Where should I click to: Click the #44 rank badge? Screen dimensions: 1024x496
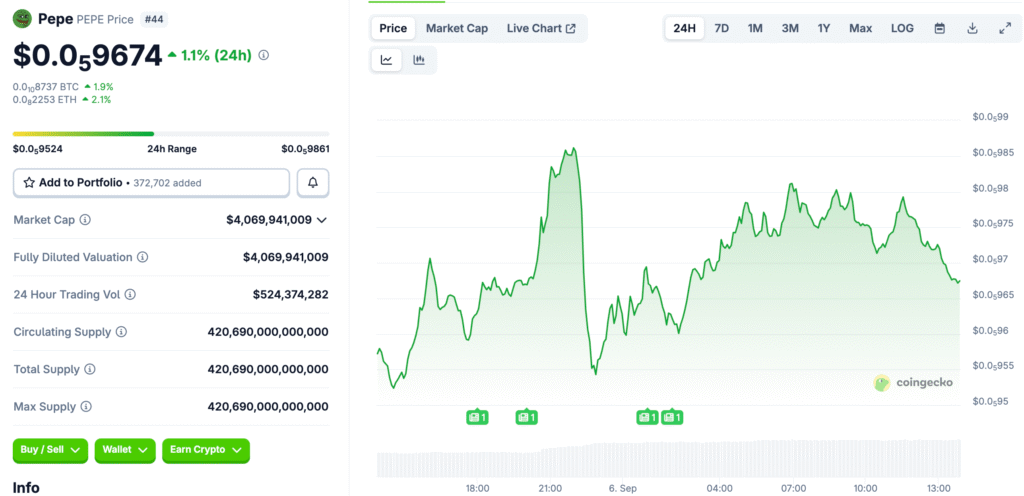153,20
